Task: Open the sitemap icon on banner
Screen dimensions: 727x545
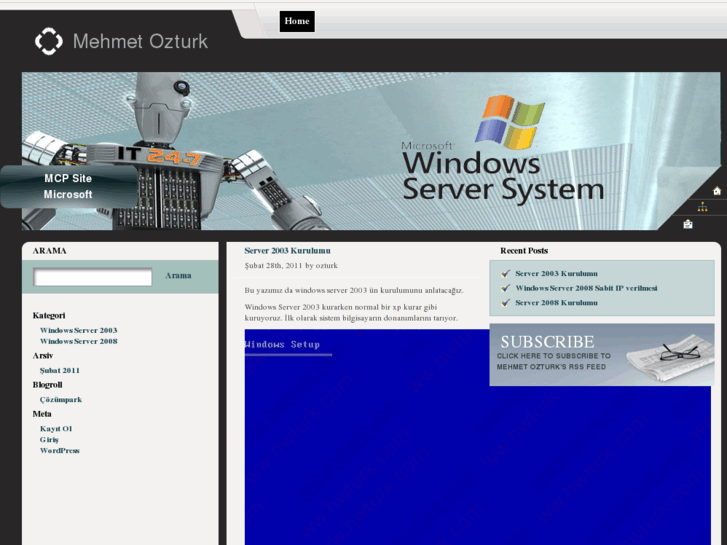Action: coord(702,207)
